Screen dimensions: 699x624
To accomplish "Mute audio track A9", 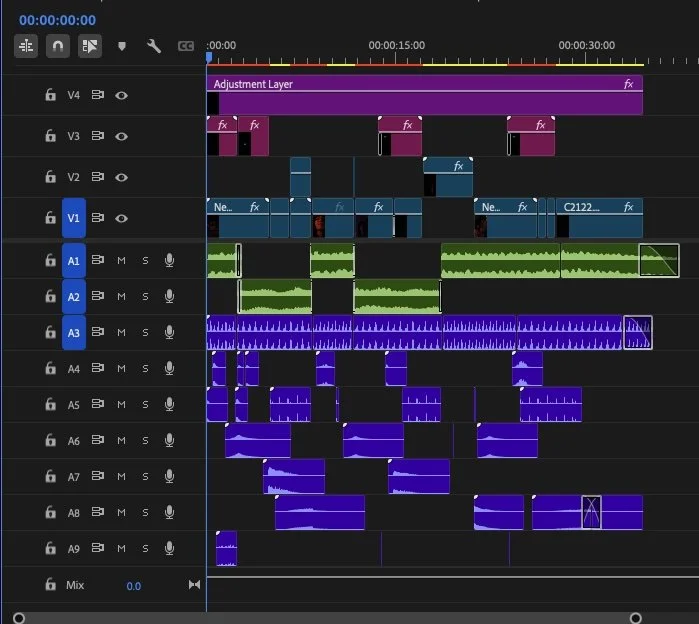I will coord(121,549).
